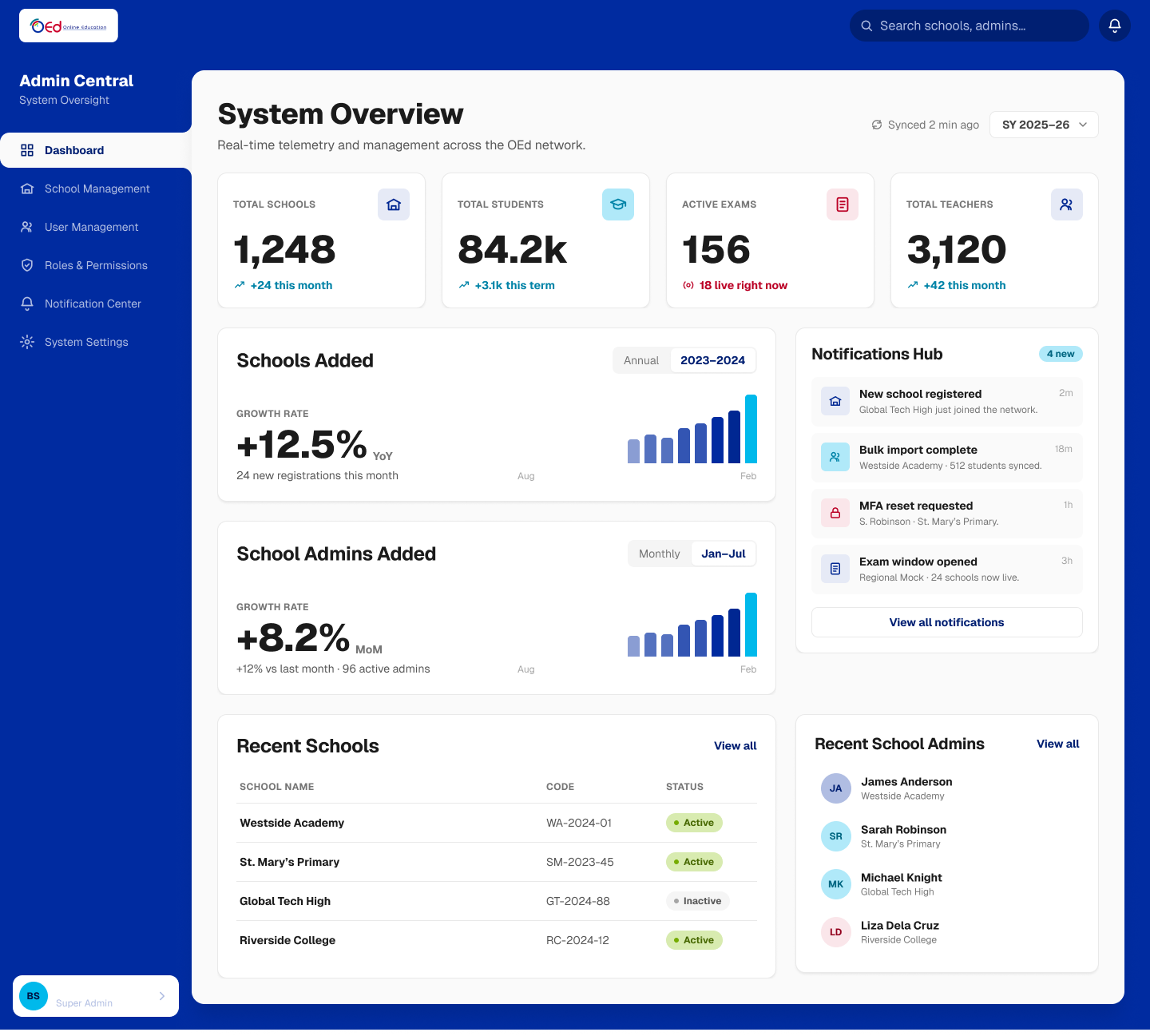Open School Management in the sidebar
1150x1036 pixels.
tap(96, 189)
